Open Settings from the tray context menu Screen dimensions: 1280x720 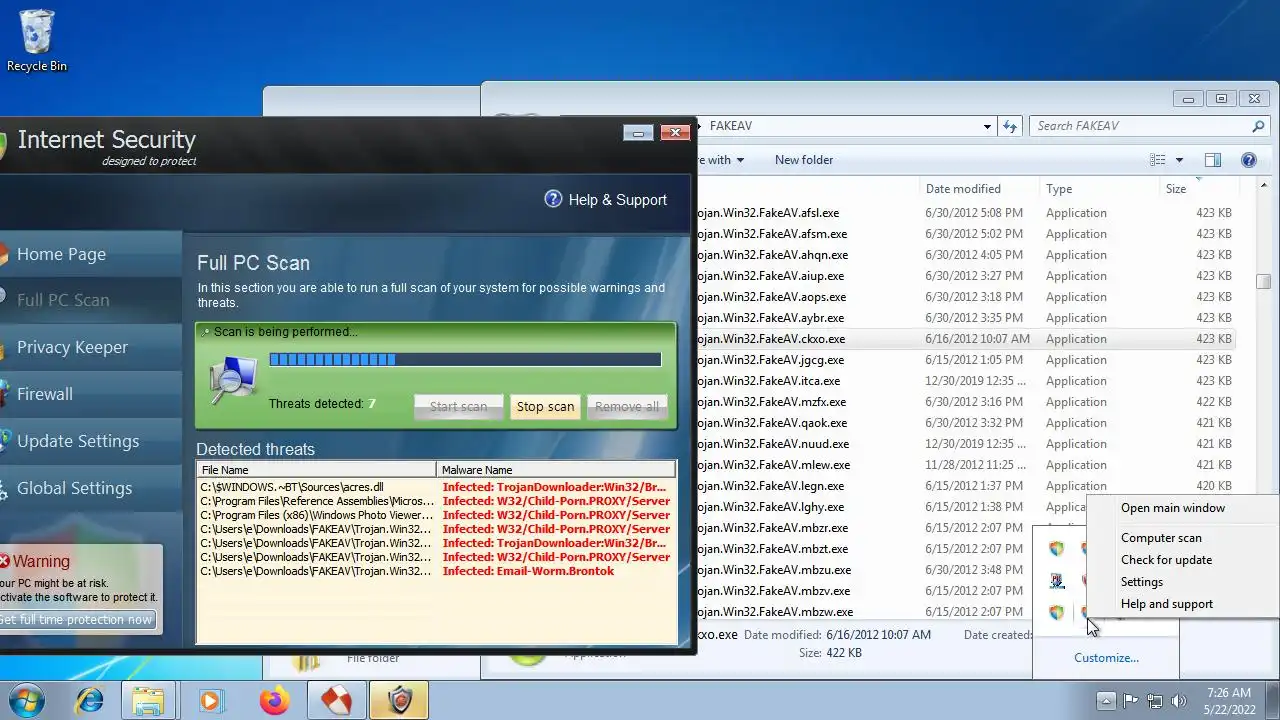(1141, 582)
